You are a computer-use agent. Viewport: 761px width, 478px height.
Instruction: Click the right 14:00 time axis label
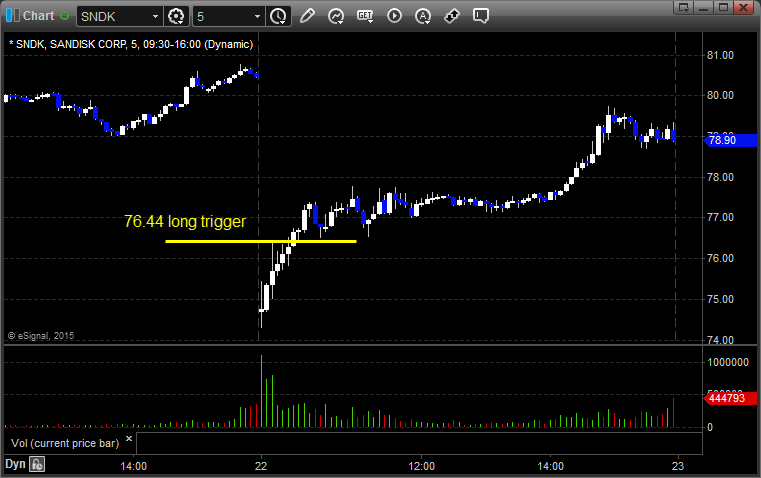point(550,466)
